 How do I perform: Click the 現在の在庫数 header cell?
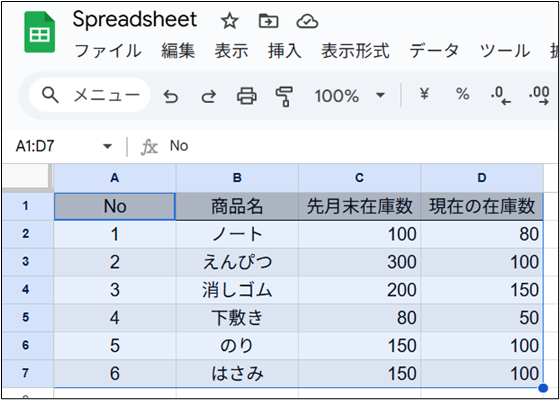click(482, 206)
